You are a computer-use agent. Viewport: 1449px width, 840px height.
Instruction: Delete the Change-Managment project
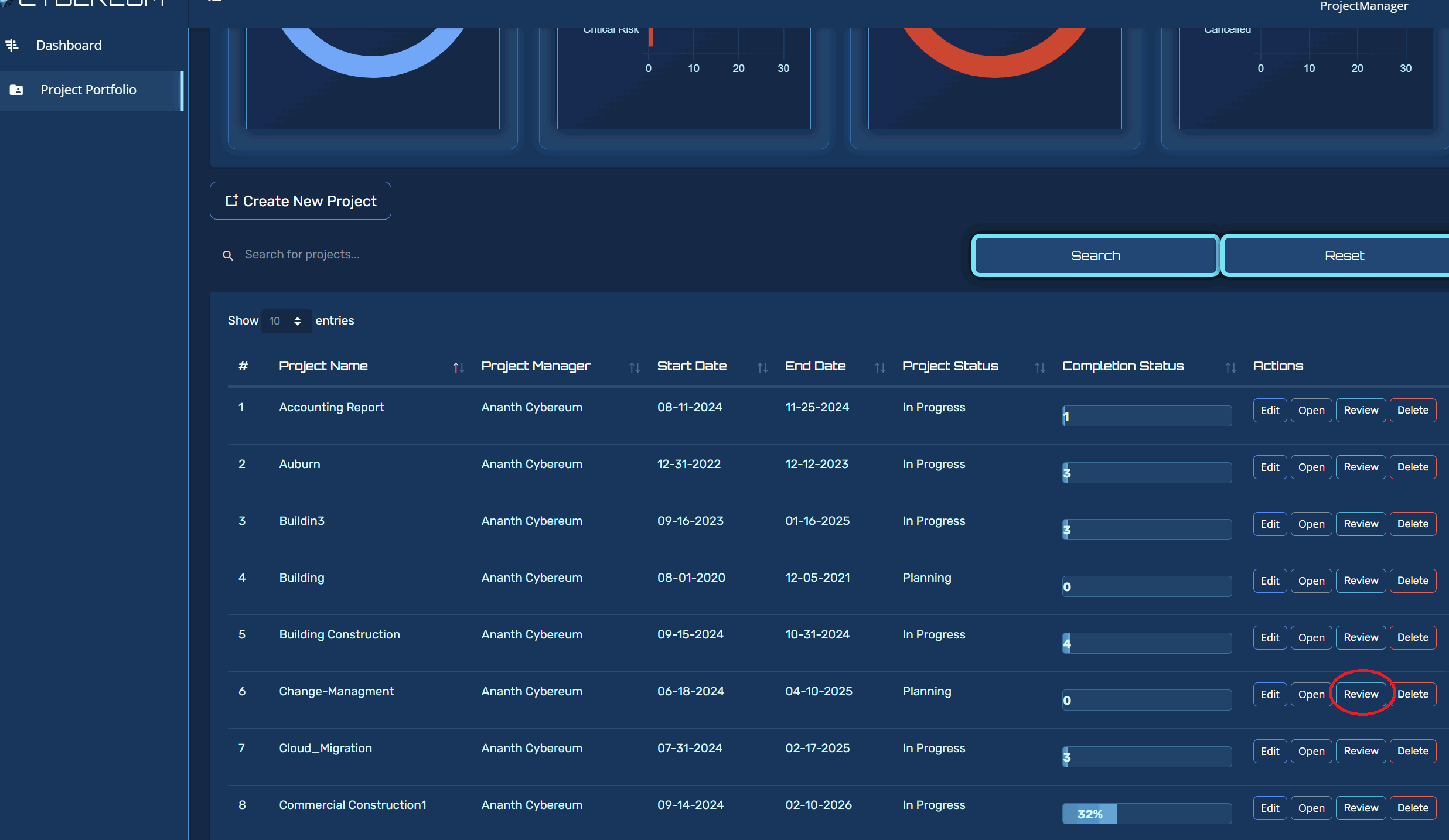(x=1413, y=694)
